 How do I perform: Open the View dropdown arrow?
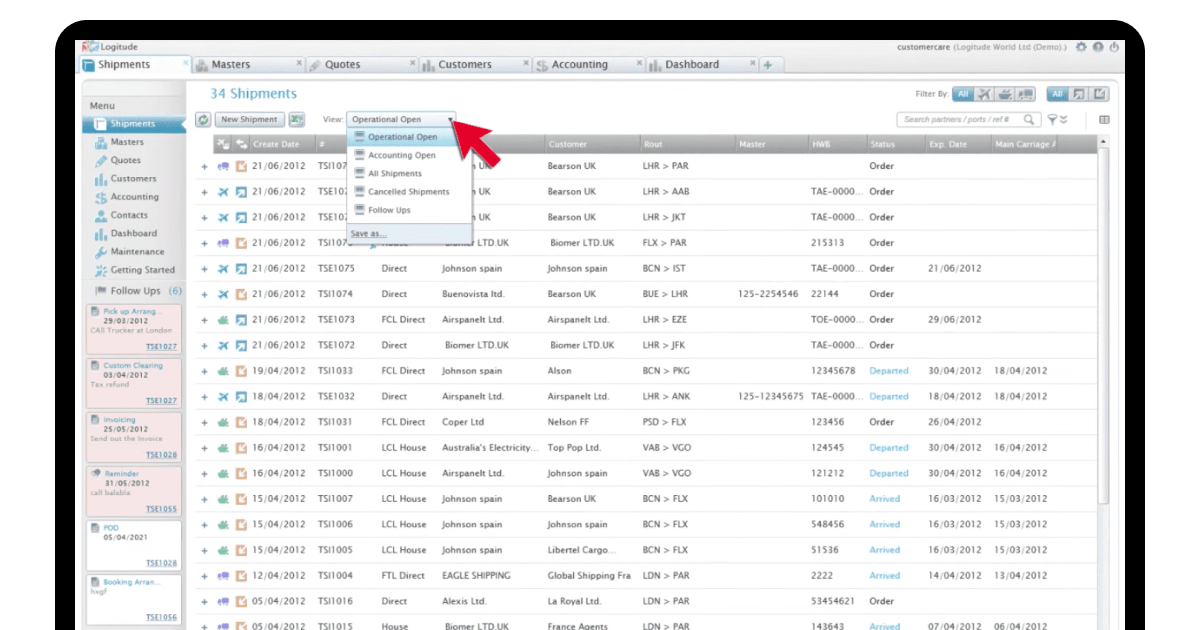pos(451,120)
